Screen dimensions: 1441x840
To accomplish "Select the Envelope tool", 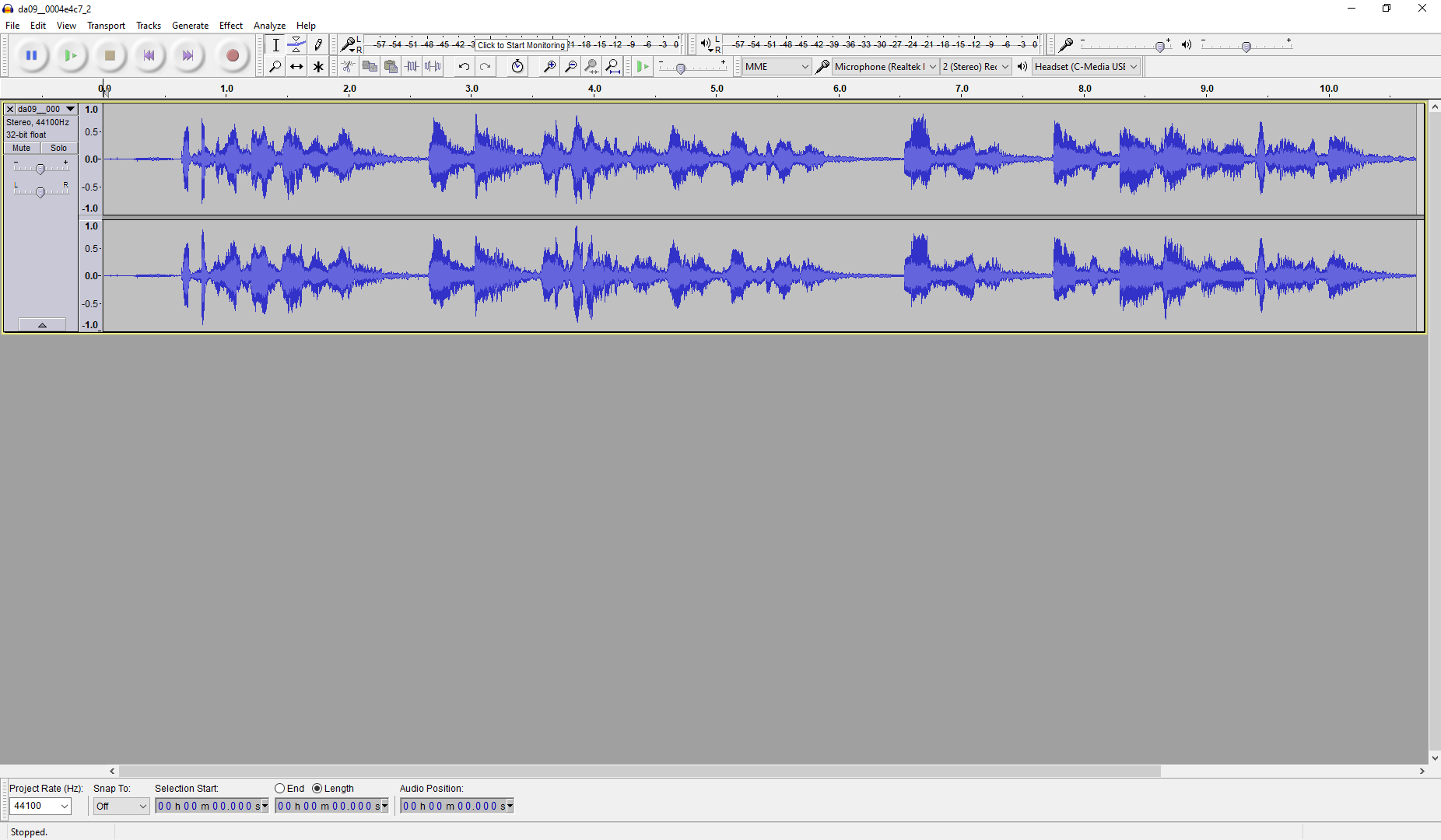I will 296,45.
